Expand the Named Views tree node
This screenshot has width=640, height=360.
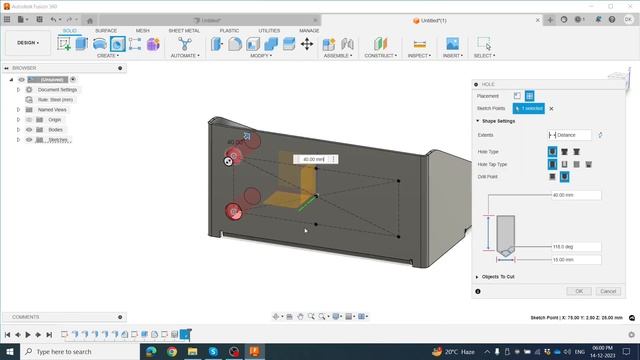[x=18, y=109]
